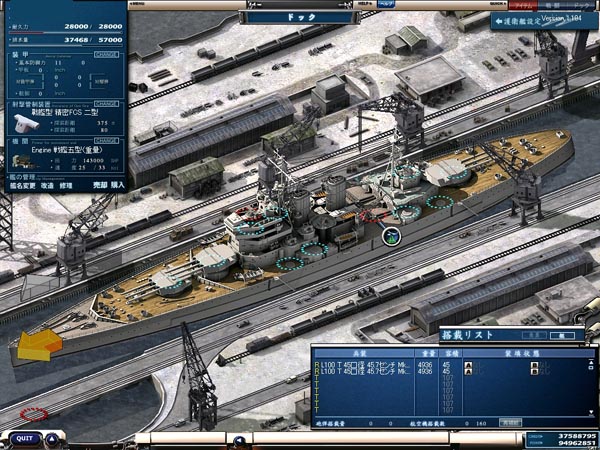600x450 pixels.
Task: Click the B ammo icon in second row
Action: tap(535, 372)
